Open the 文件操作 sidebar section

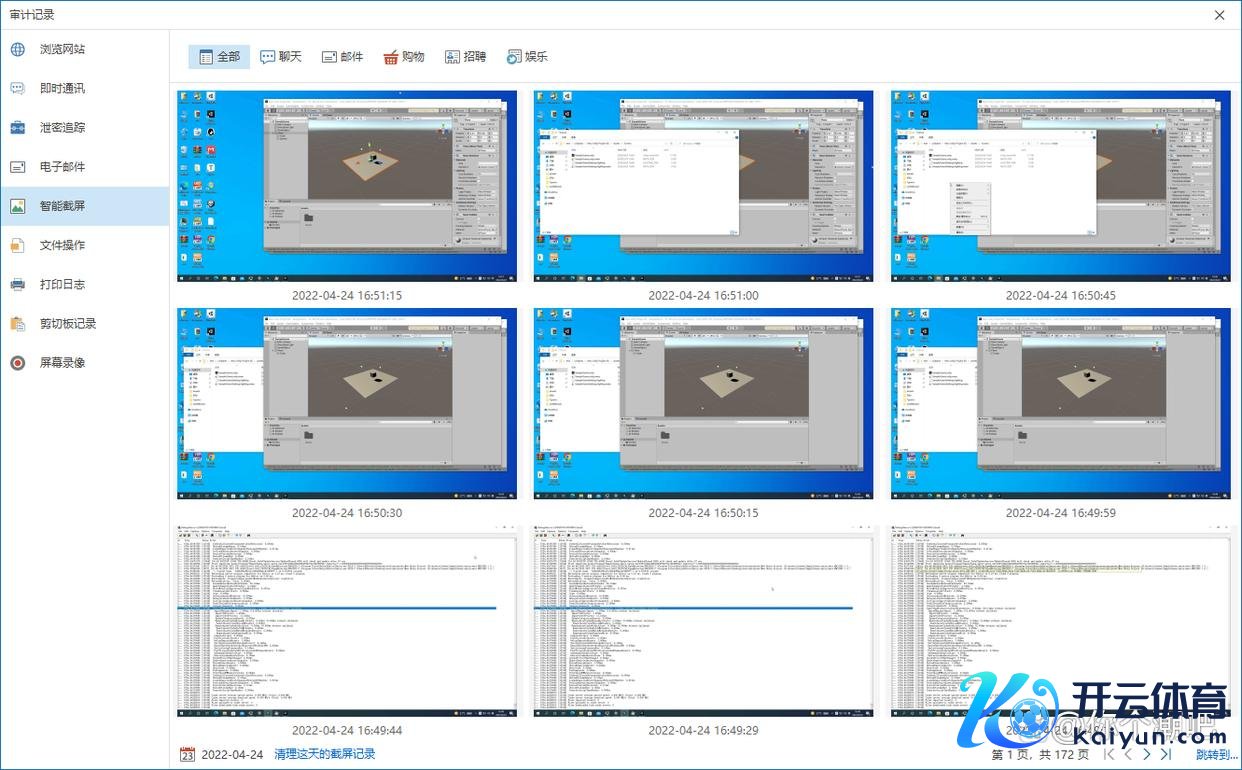[62, 245]
